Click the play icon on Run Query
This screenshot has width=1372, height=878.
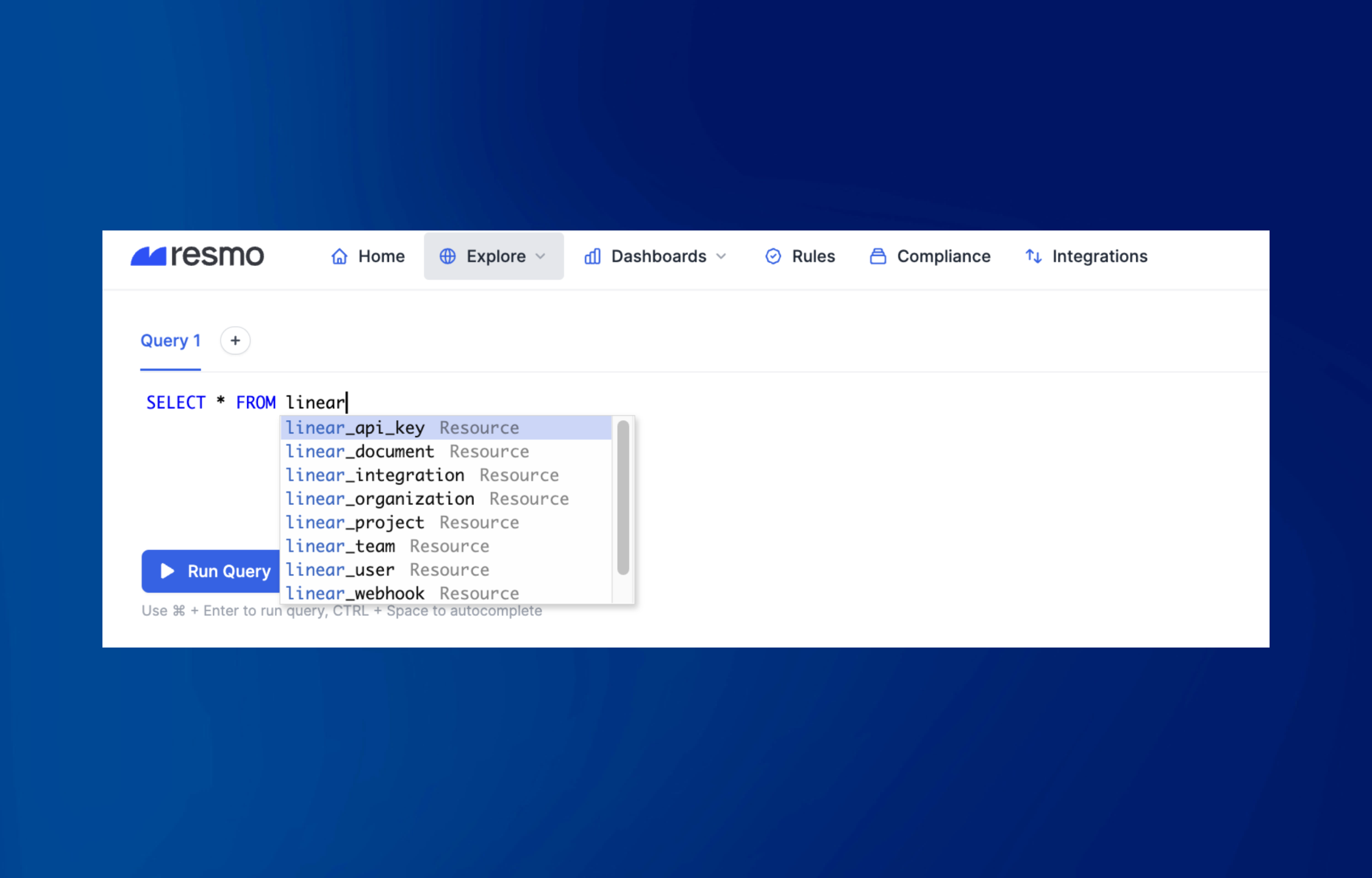(167, 571)
